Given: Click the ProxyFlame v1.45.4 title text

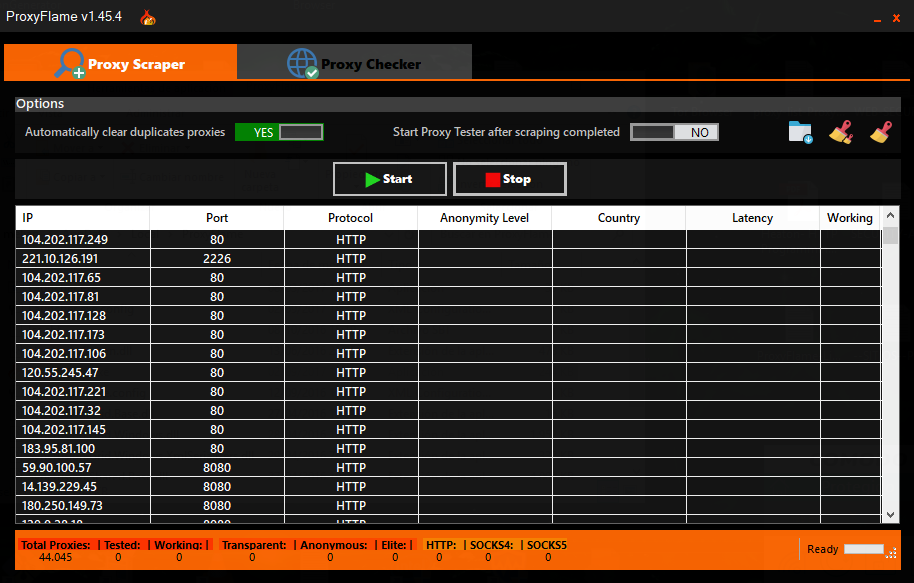Looking at the screenshot, I should (x=64, y=16).
